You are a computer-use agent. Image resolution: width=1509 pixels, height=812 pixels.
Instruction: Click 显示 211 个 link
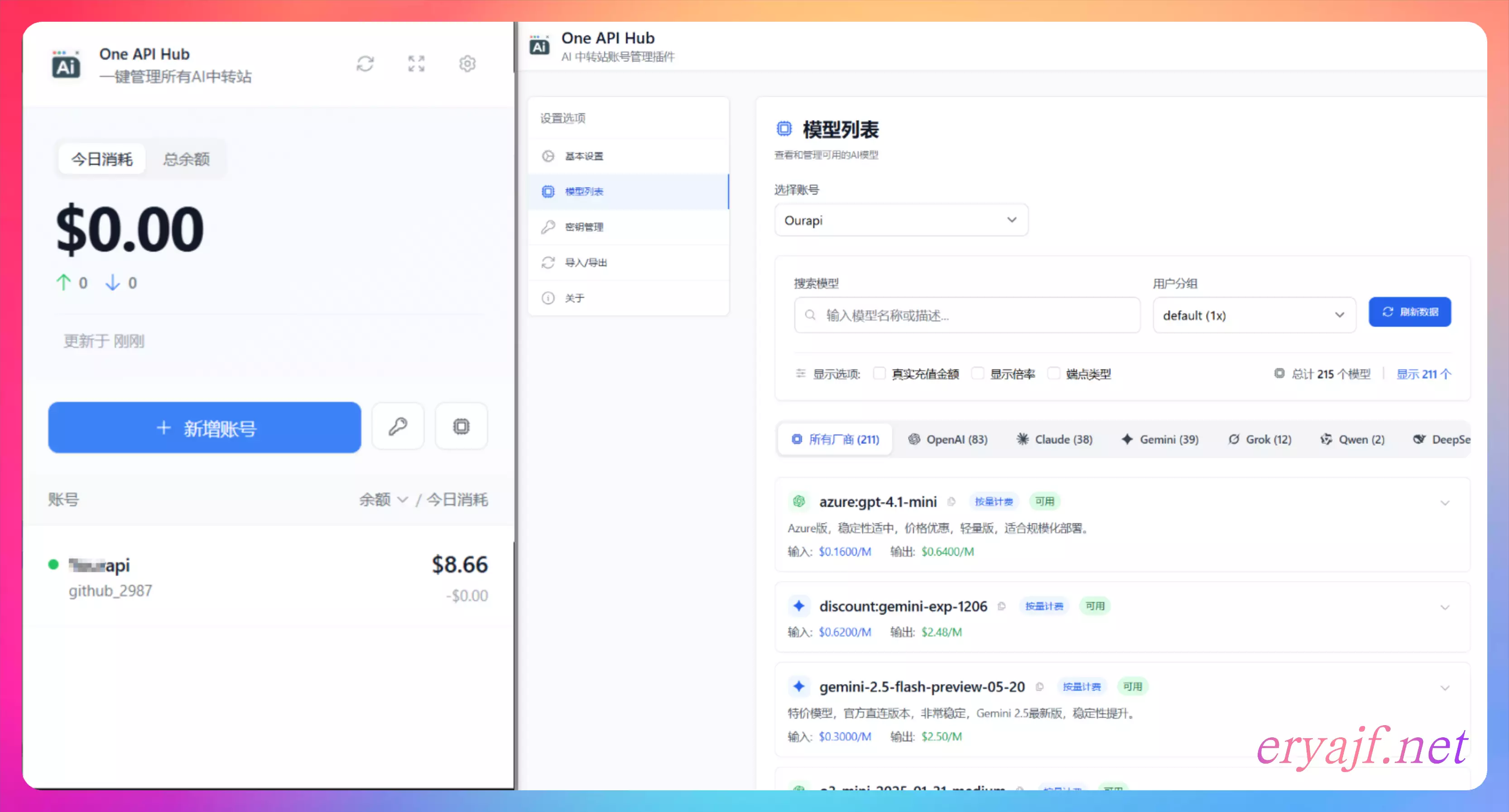(1423, 373)
